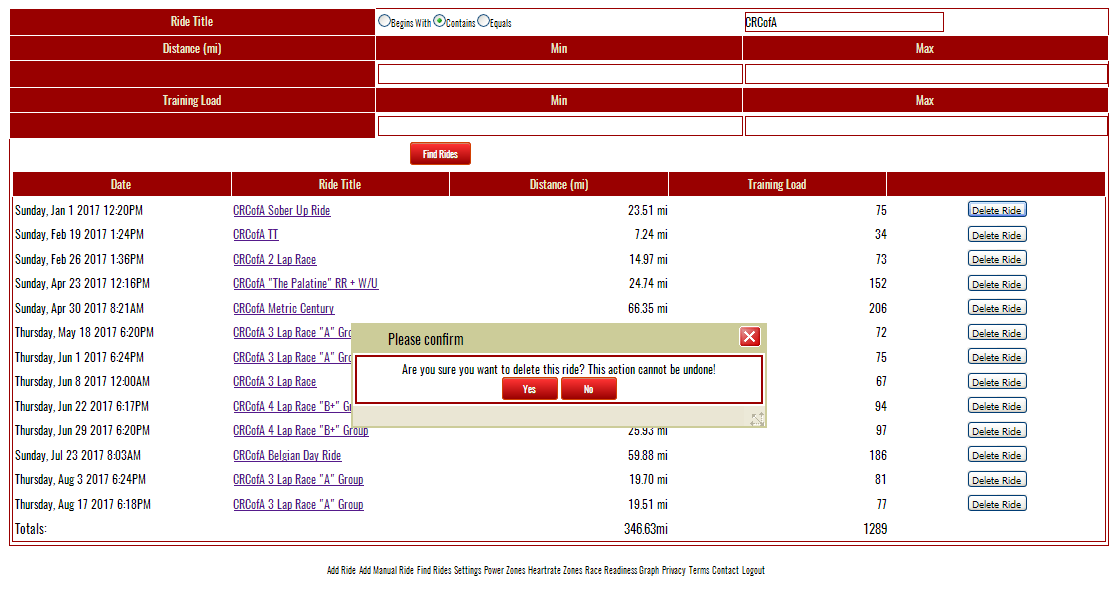
Task: Open Race Readiness Graph footer link
Action: 622,571
